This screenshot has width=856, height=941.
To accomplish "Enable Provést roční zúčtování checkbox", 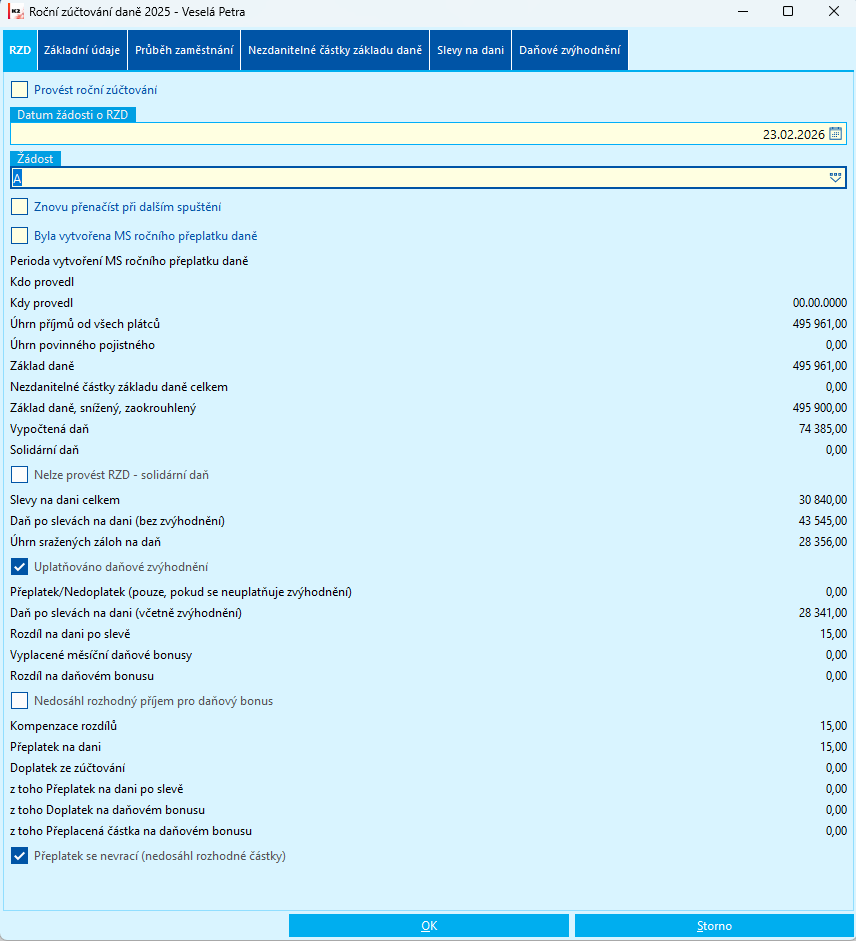I will coord(19,90).
